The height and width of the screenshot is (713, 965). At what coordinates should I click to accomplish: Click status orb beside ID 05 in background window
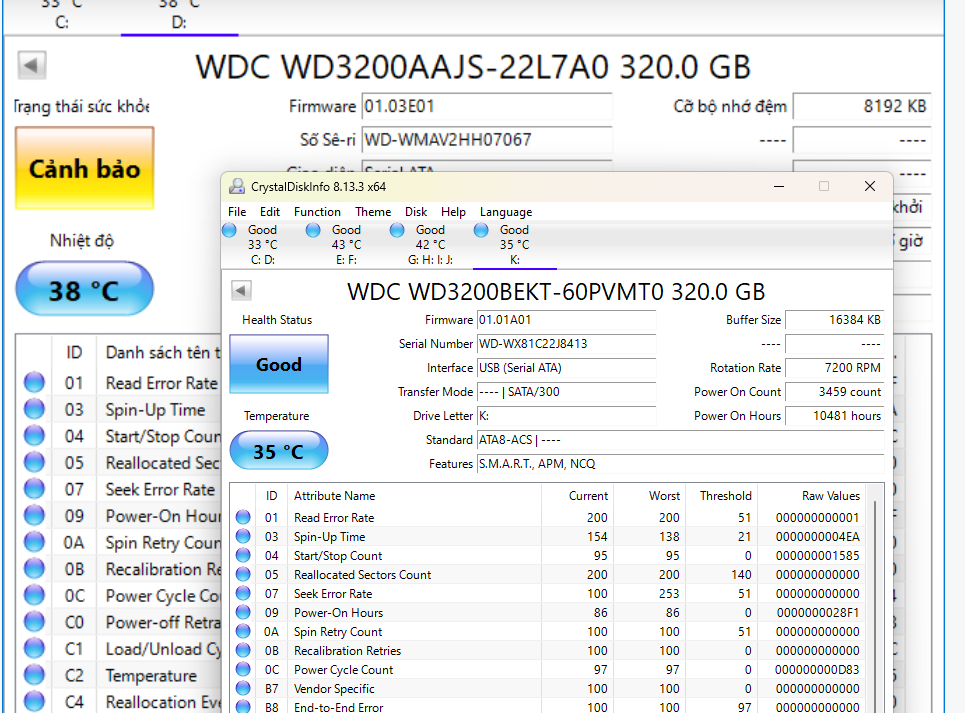tap(34, 462)
